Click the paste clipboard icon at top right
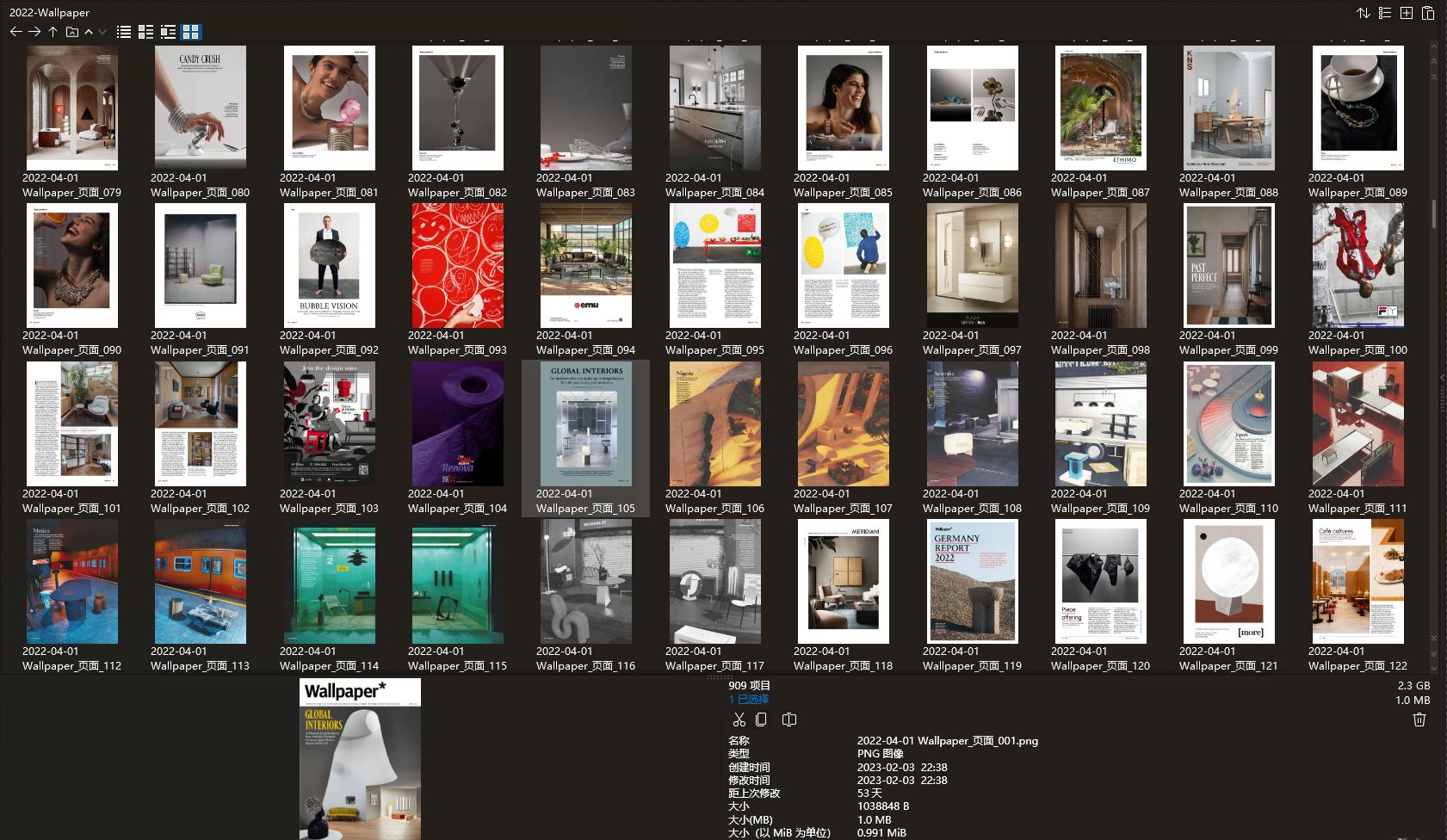Image resolution: width=1447 pixels, height=840 pixels. (1429, 13)
